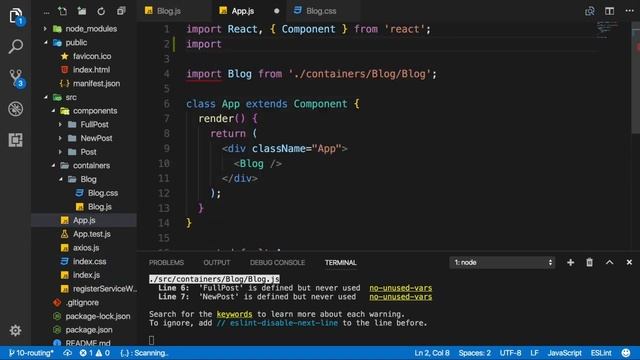Collapse the public folder
This screenshot has height=360, width=640.
(x=84, y=42)
